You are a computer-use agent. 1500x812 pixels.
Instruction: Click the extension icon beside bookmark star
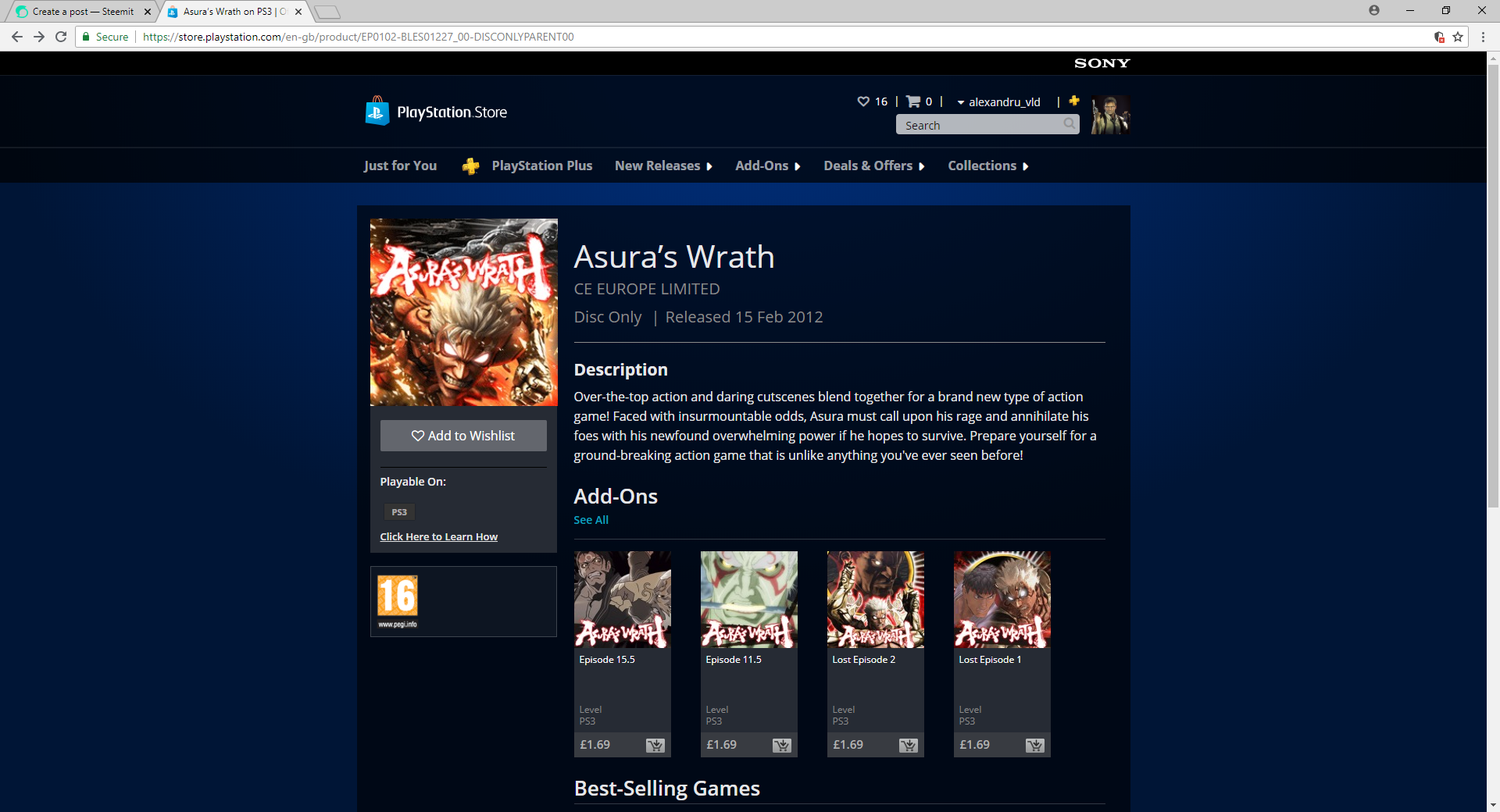click(1439, 37)
